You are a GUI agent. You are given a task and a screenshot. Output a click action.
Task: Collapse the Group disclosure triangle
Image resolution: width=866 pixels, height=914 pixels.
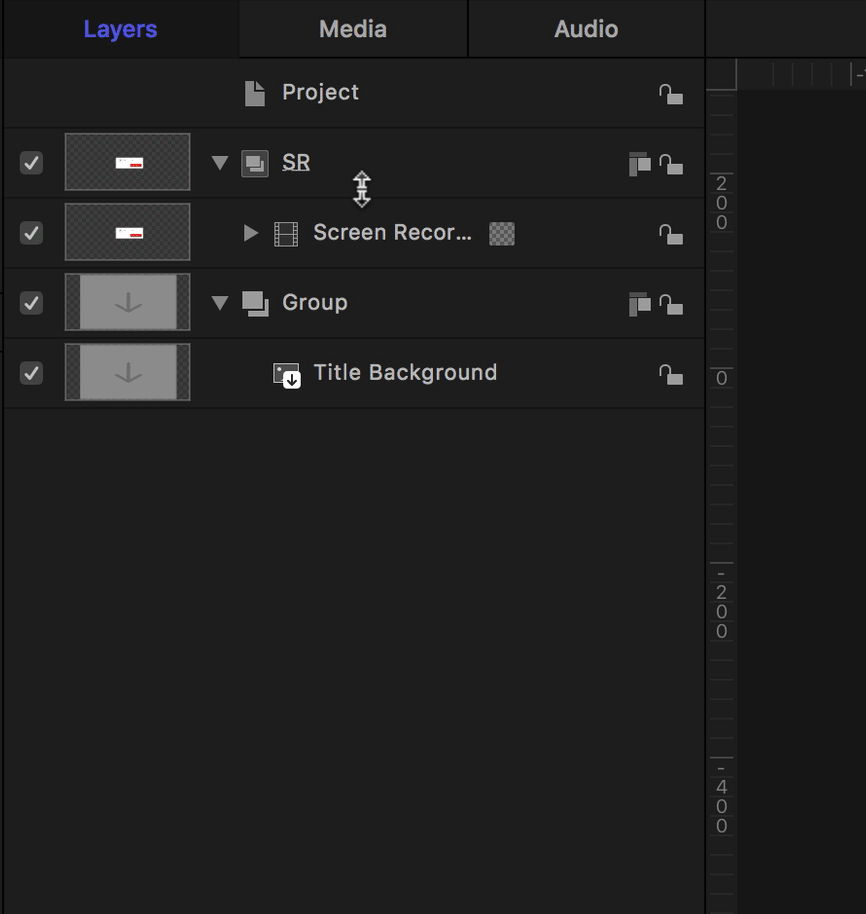(220, 303)
